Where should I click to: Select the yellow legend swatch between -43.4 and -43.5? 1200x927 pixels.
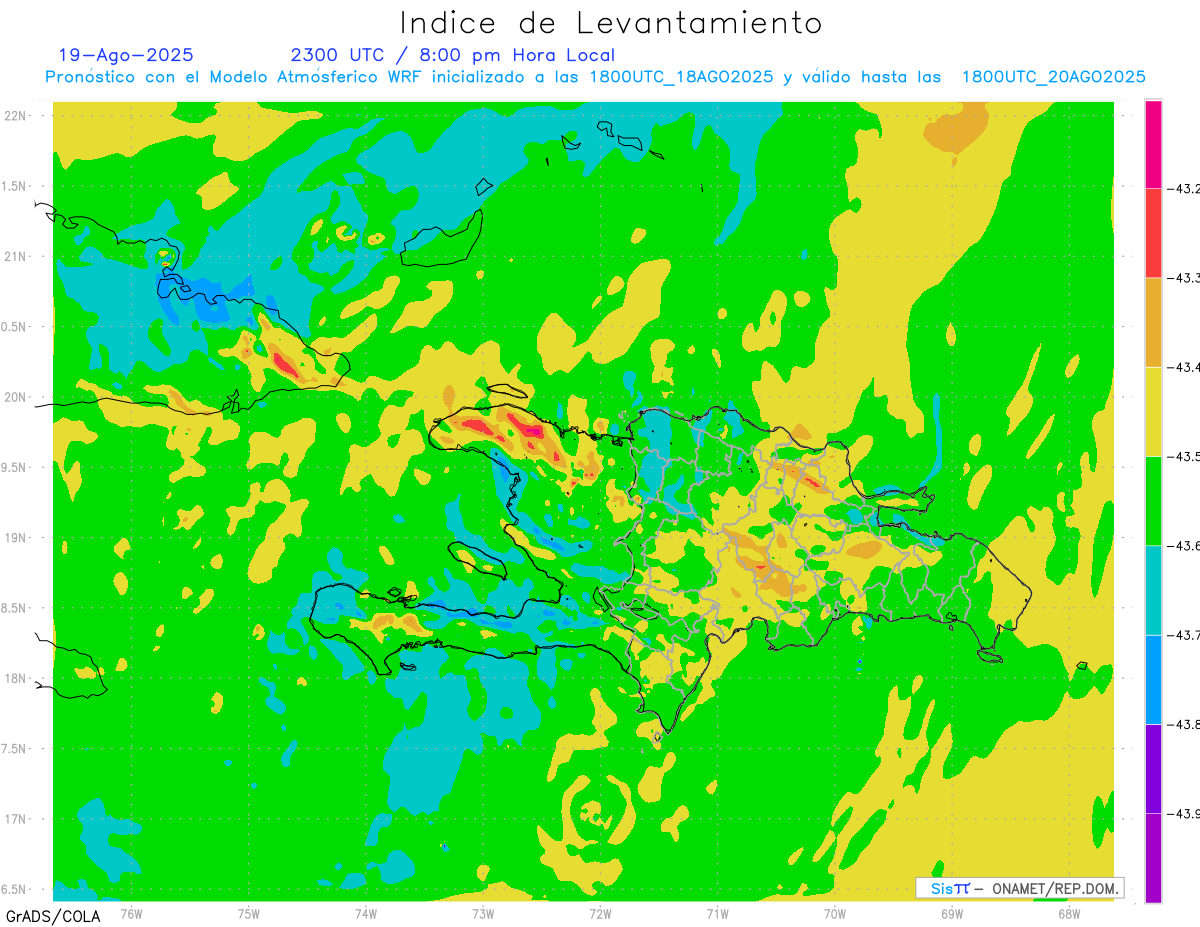coord(1153,411)
